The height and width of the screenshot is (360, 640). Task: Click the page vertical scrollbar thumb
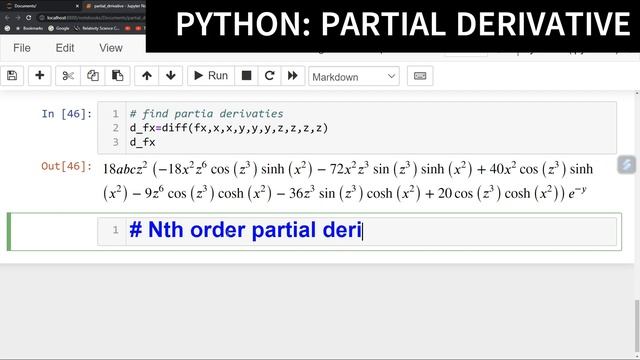[637, 327]
